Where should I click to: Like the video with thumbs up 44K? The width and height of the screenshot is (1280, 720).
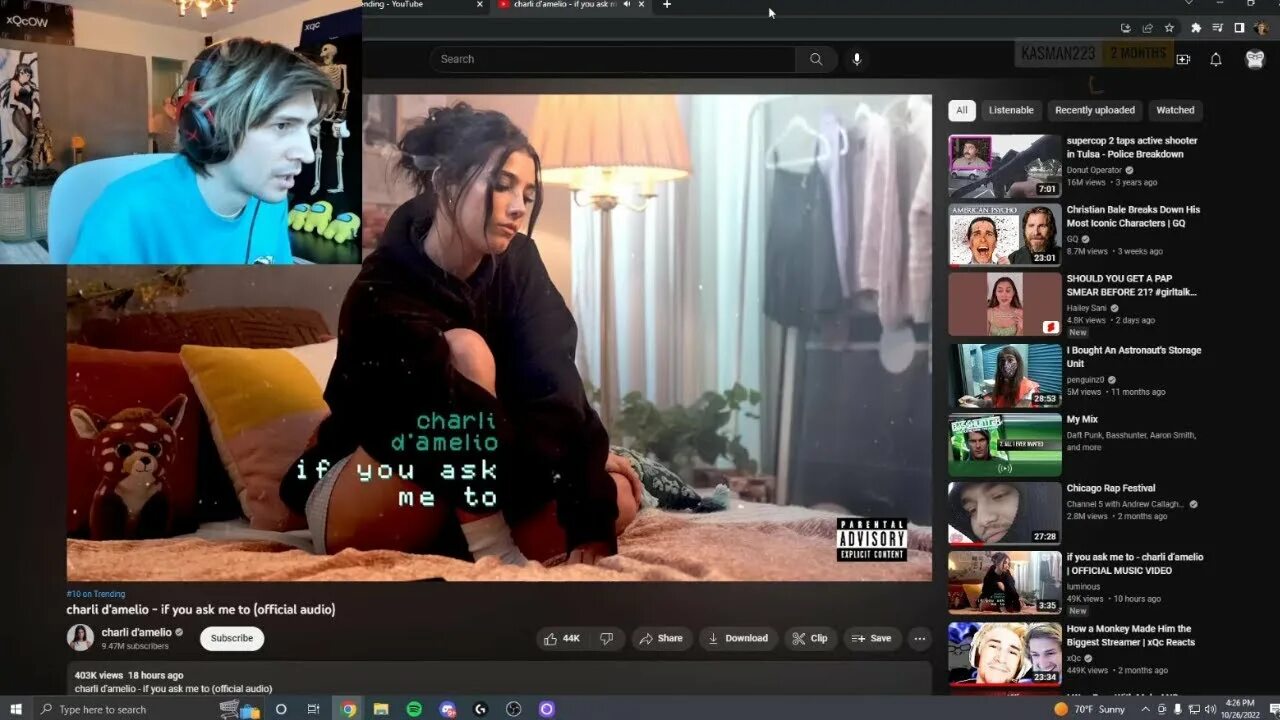point(563,638)
